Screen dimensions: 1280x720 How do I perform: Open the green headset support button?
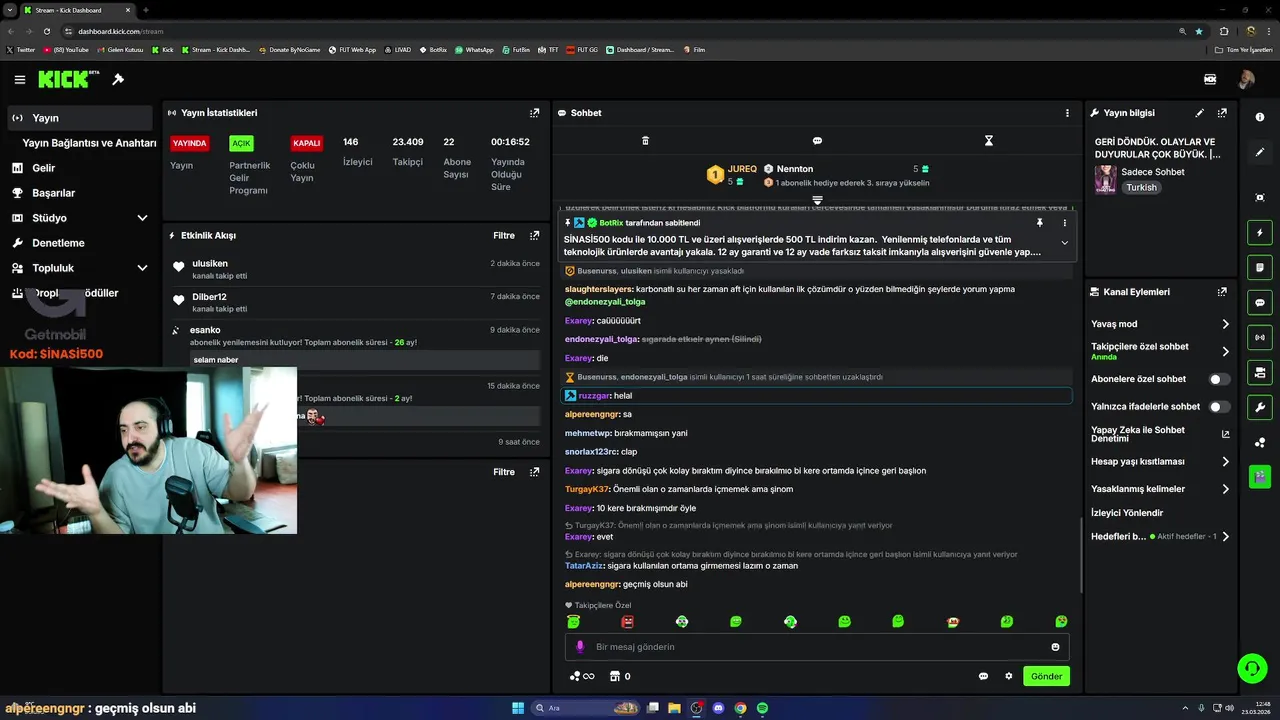click(x=1252, y=667)
